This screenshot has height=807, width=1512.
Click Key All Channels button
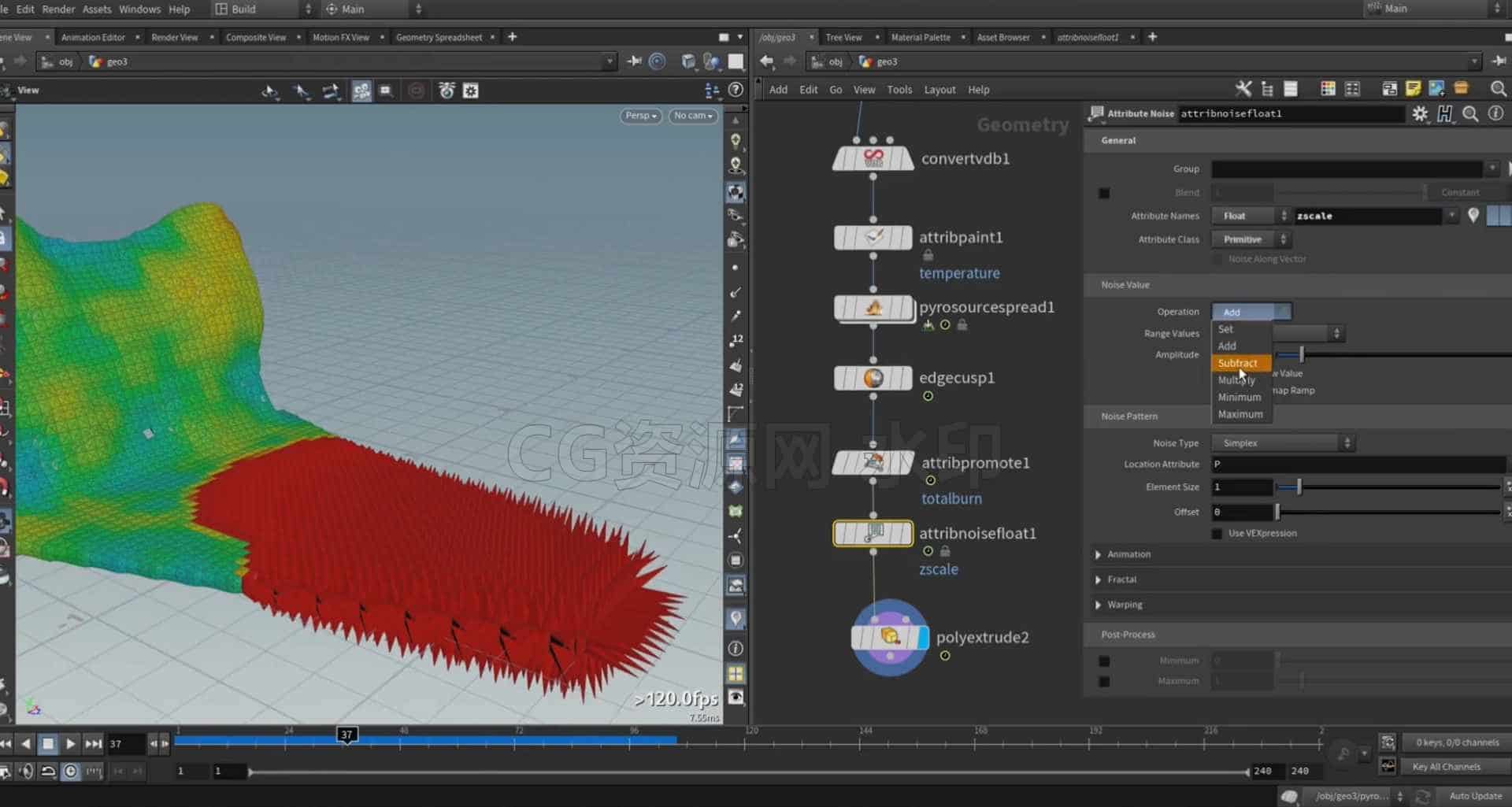point(1446,767)
